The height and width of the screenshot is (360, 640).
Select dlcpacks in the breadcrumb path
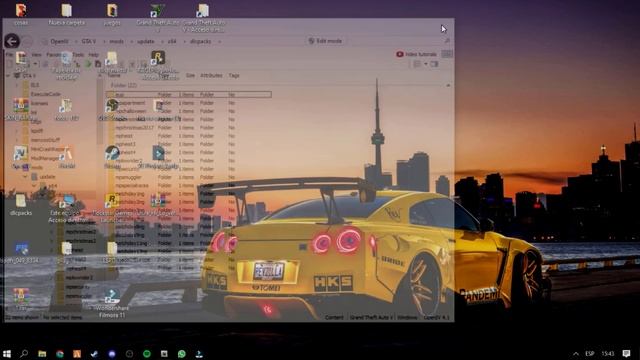pyautogui.click(x=200, y=41)
